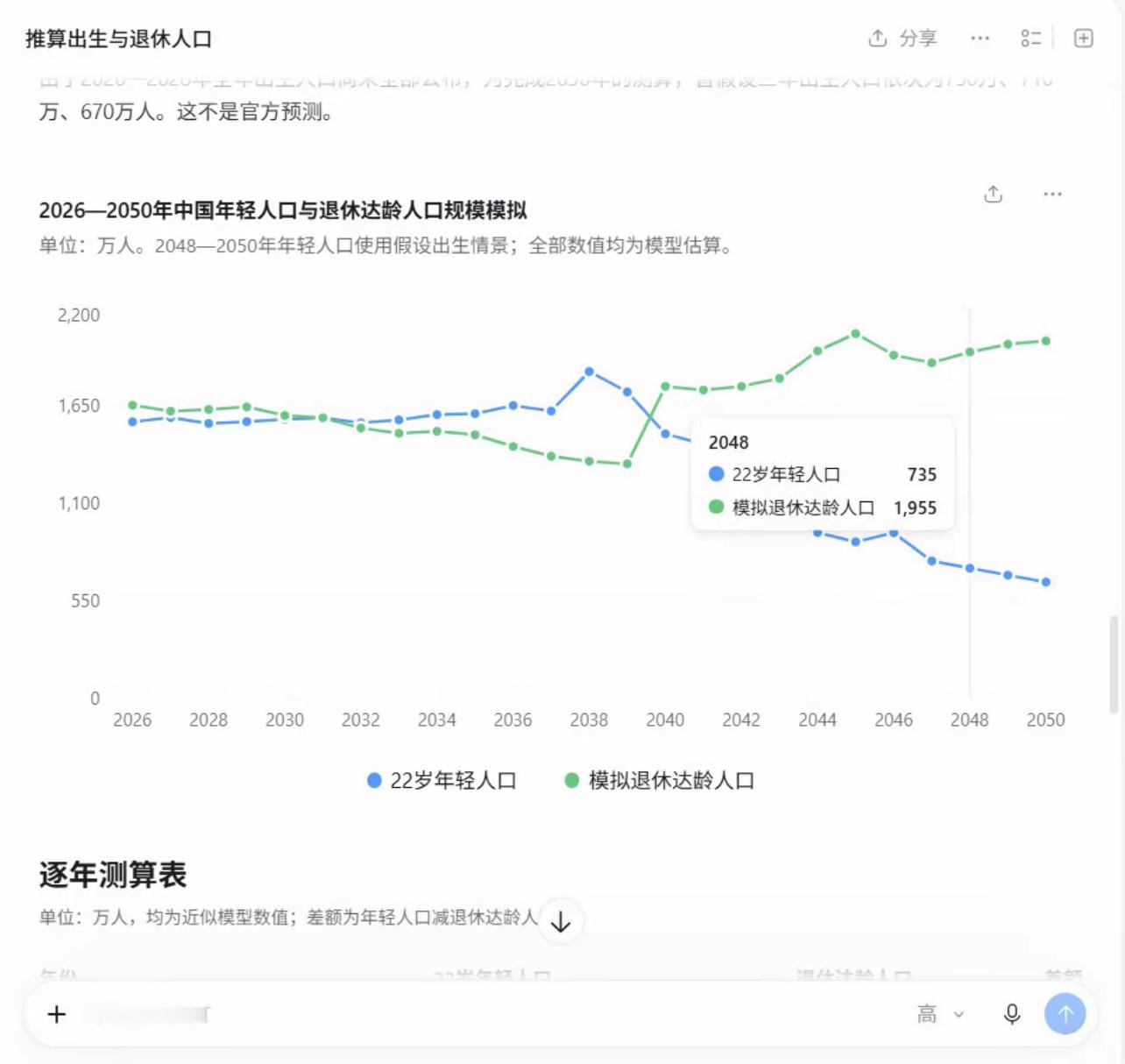Click the x-axis label 2026
The image size is (1125, 1064).
coord(132,720)
